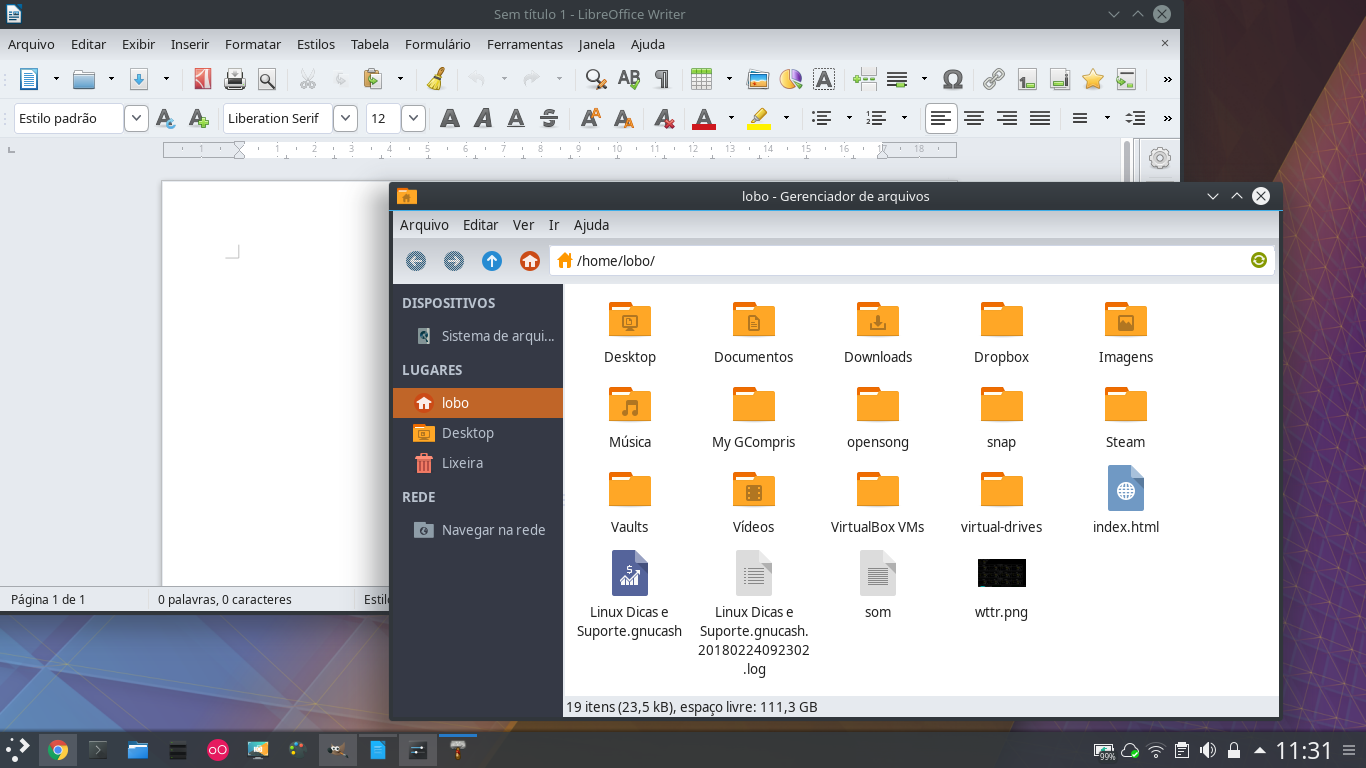Open the font name dropdown

[345, 117]
